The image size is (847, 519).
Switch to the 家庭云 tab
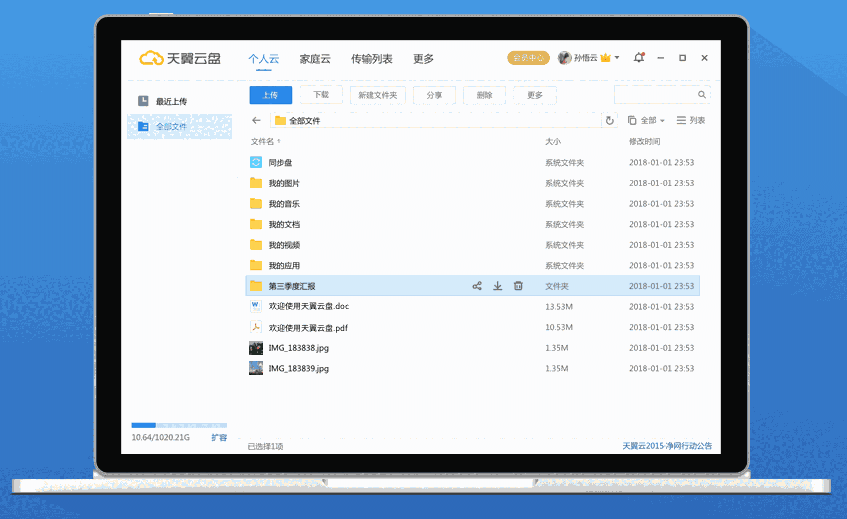click(x=315, y=59)
